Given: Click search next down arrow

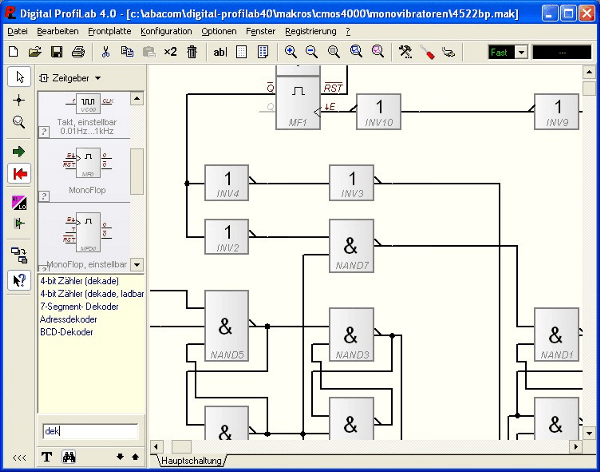Looking at the screenshot, I should point(120,457).
